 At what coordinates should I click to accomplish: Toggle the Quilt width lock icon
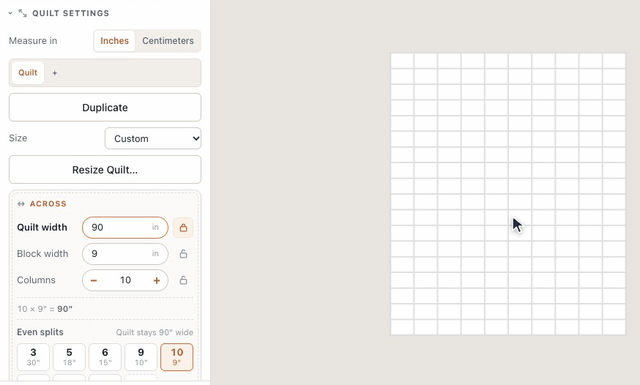pos(183,227)
